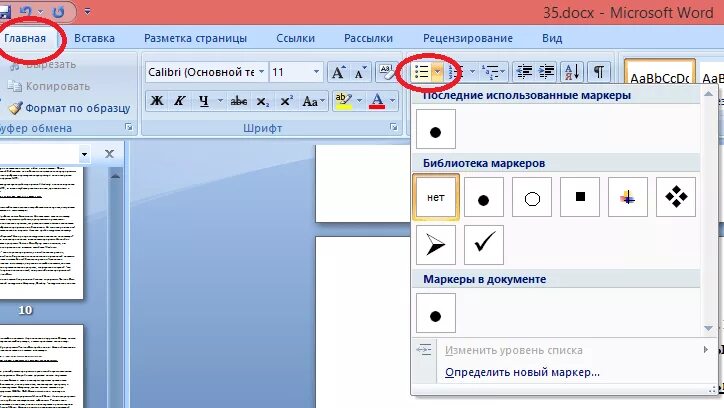The height and width of the screenshot is (408, 724).
Task: Click Копировать in the clipboard group
Action: [x=49, y=86]
